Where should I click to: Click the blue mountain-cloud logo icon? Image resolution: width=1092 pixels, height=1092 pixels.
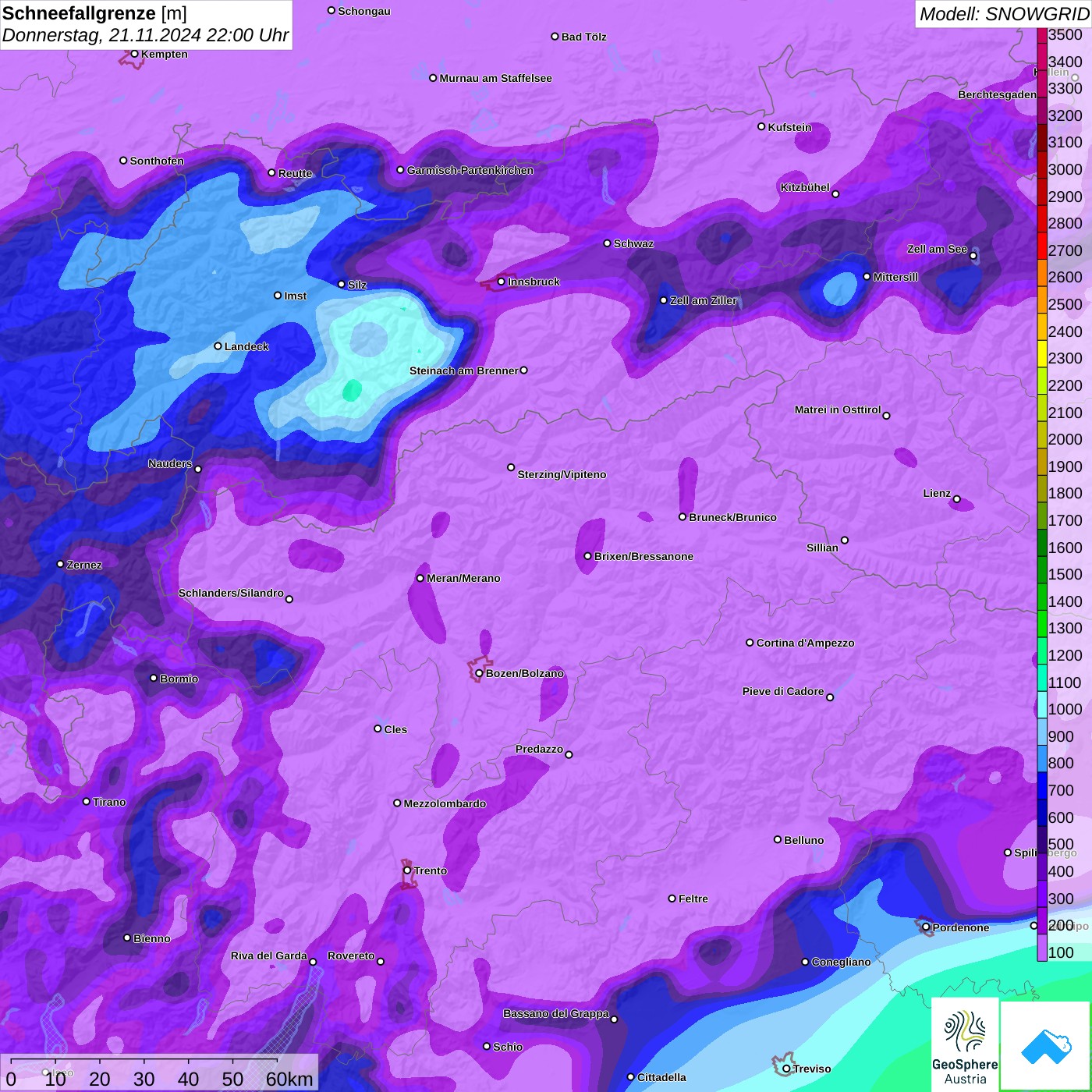[x=1046, y=1046]
